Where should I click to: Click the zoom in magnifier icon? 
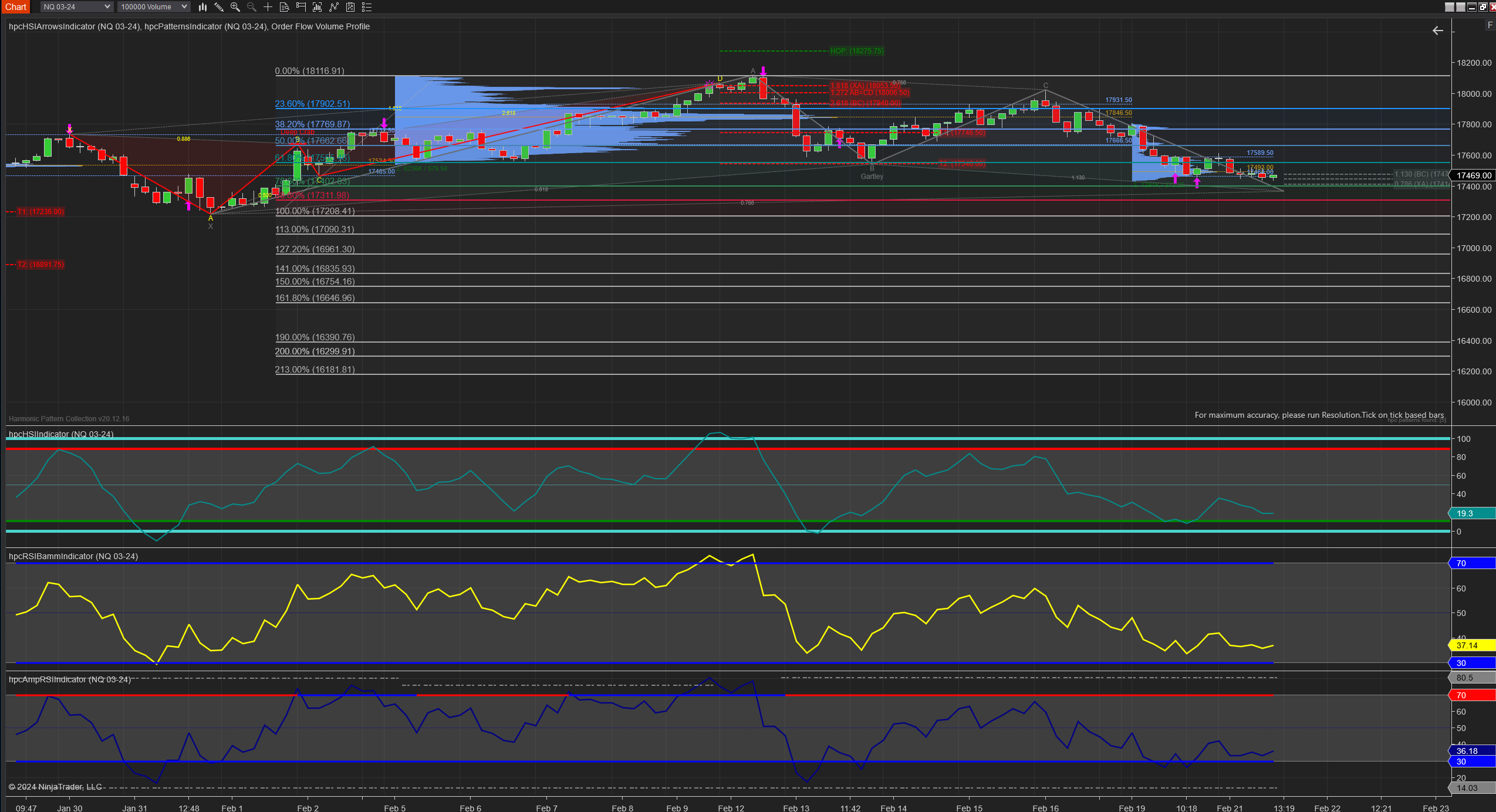tap(235, 7)
